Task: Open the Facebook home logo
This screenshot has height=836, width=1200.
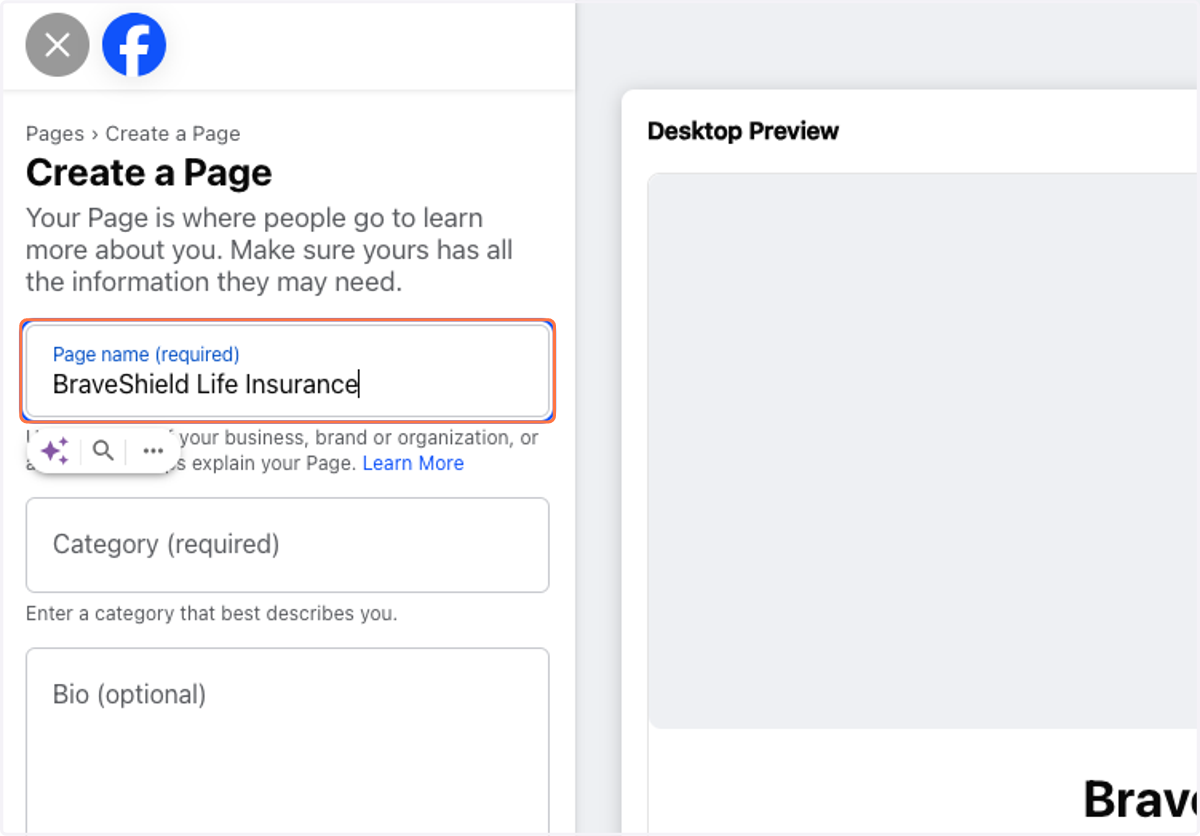Action: coord(134,45)
